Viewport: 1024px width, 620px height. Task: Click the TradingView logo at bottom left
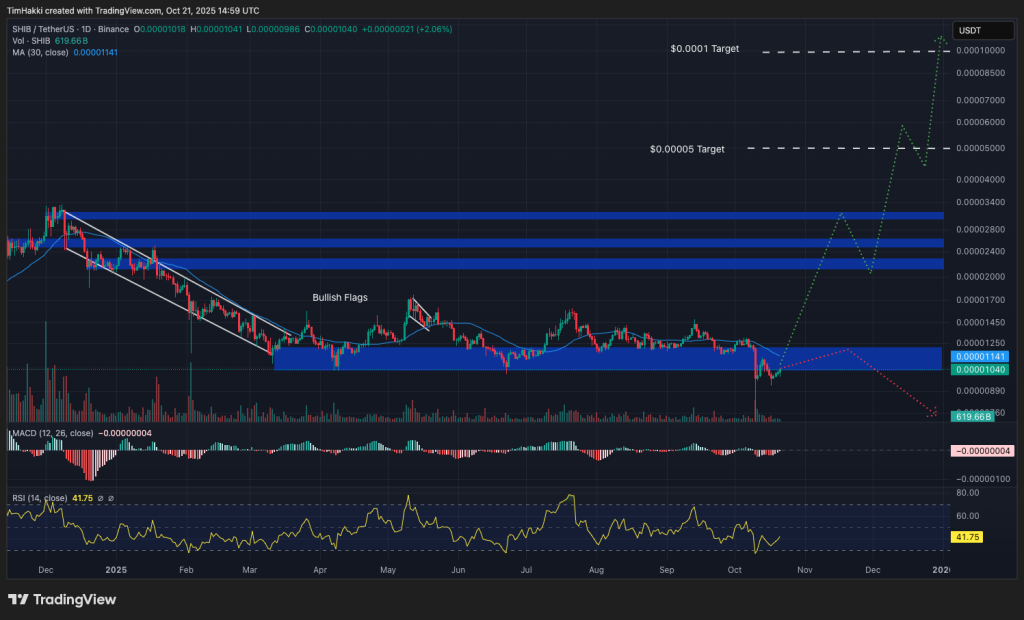point(60,601)
